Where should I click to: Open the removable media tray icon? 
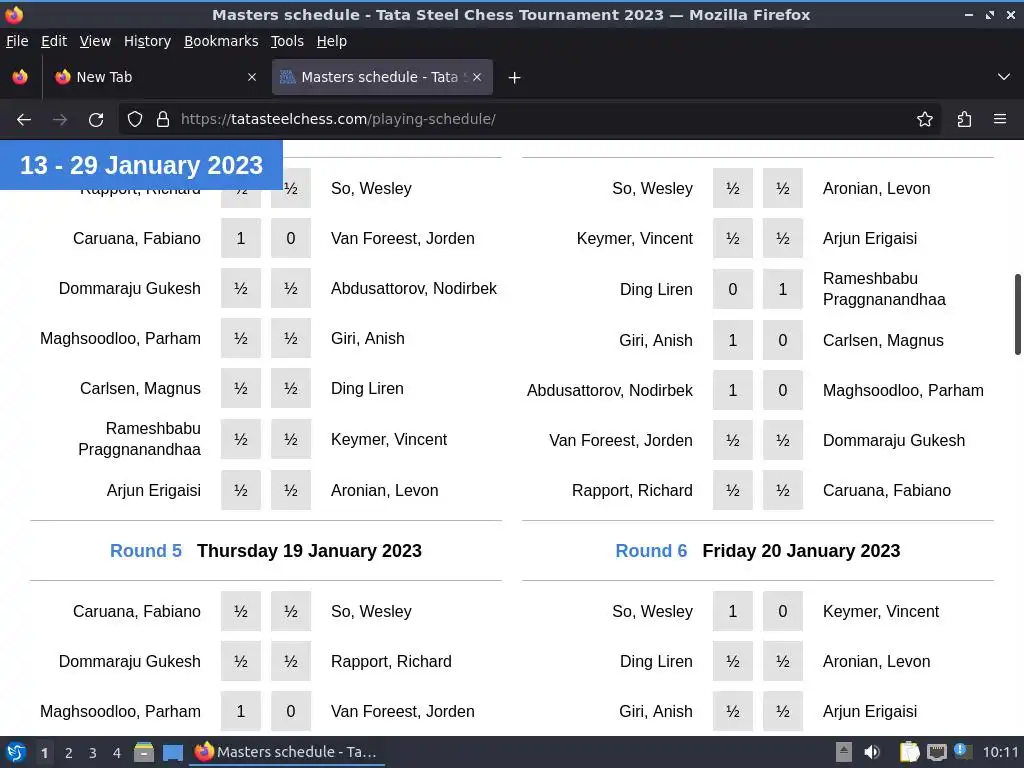pyautogui.click(x=844, y=752)
